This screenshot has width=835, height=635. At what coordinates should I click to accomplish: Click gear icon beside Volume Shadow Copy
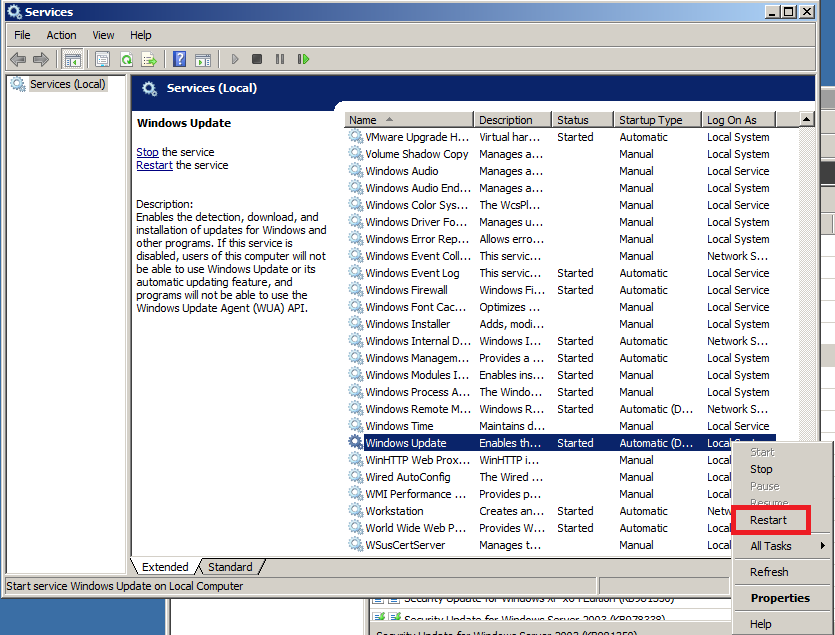point(355,153)
